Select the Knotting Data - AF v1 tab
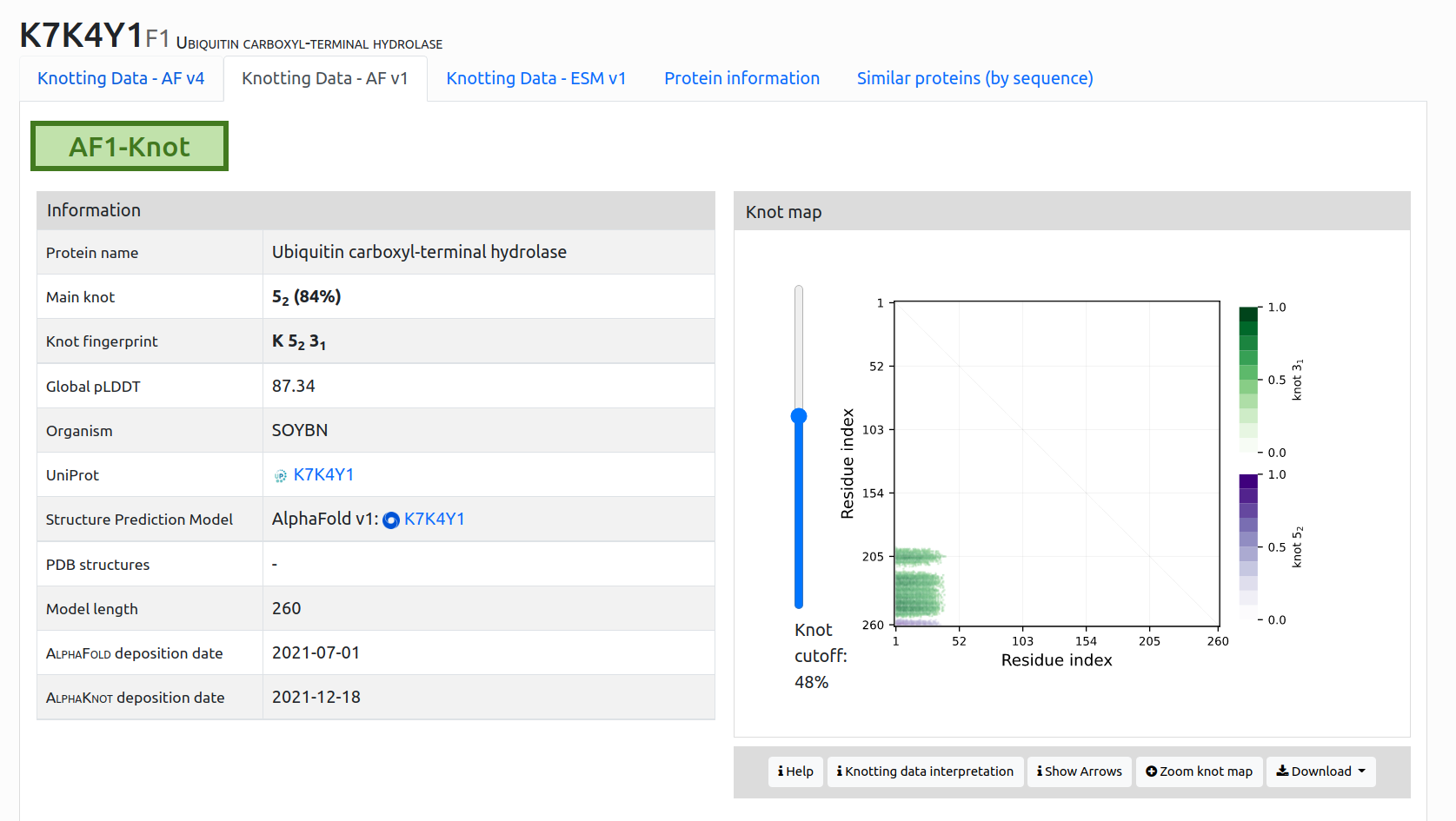The height and width of the screenshot is (821, 1456). click(325, 78)
